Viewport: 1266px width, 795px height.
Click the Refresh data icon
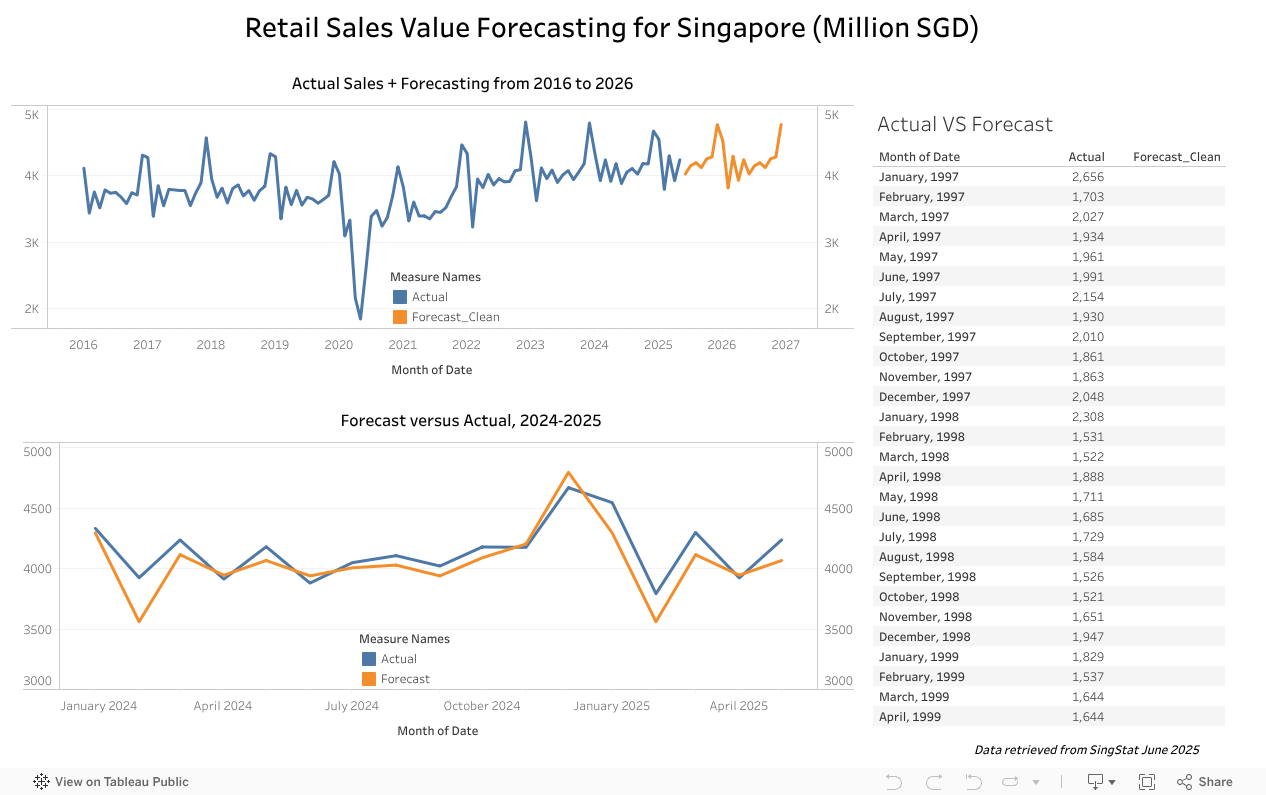tap(1011, 782)
